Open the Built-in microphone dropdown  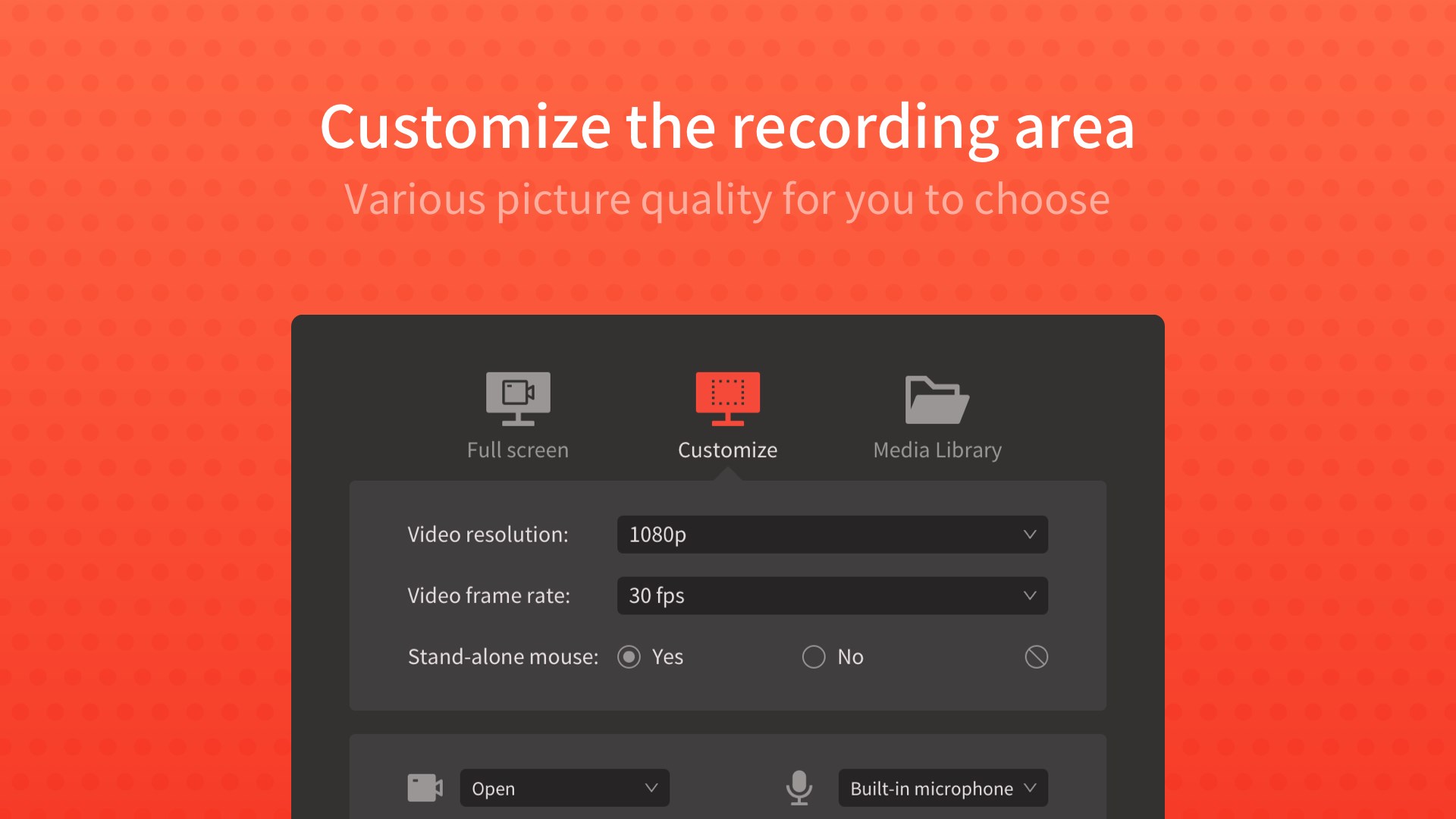943,788
